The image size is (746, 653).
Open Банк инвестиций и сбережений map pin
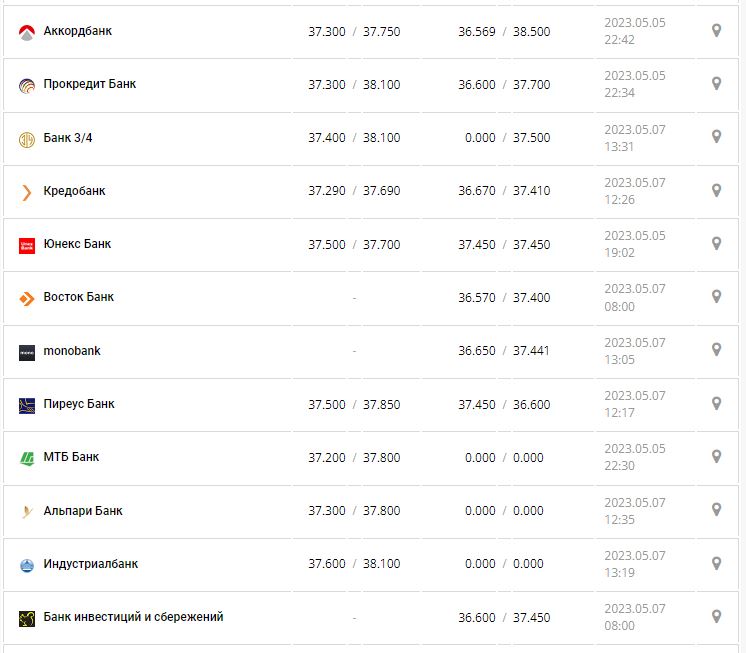pyautogui.click(x=716, y=617)
